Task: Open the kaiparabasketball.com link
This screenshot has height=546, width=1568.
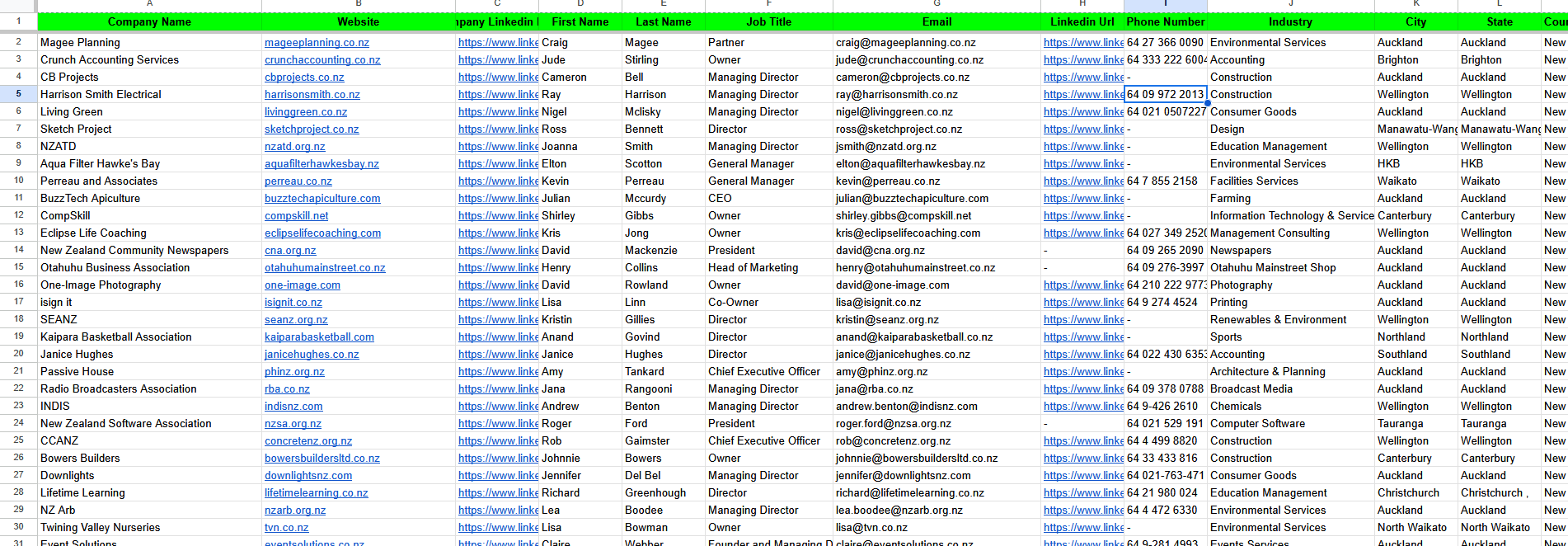Action: 319,337
